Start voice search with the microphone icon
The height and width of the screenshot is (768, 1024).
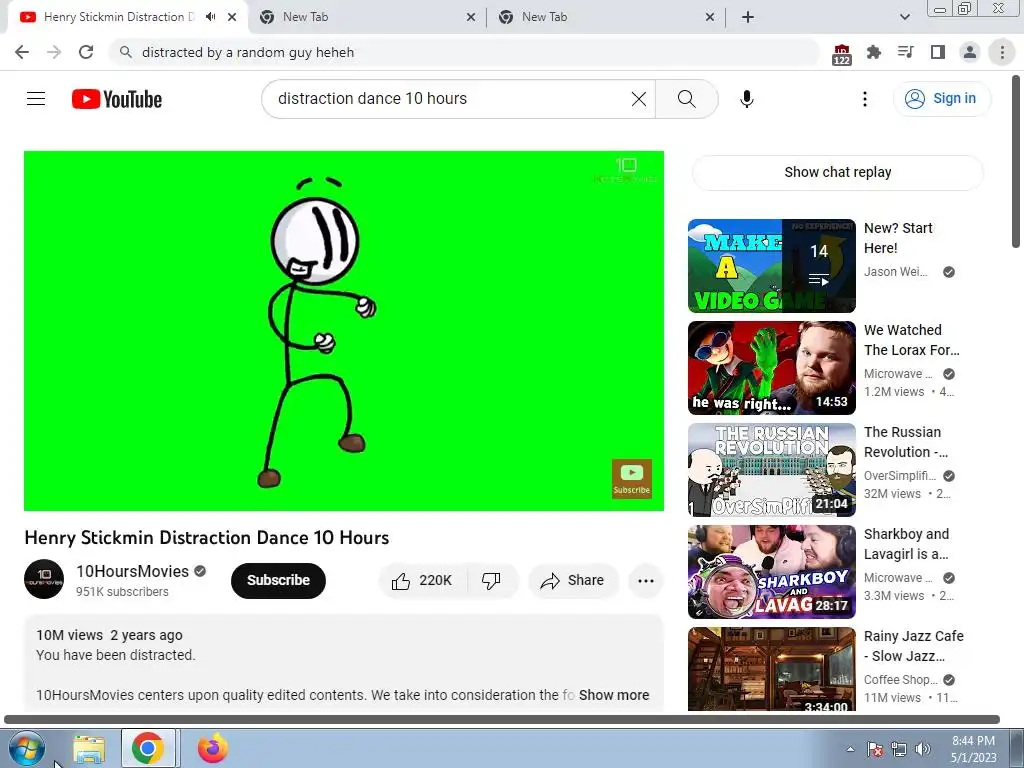[x=746, y=99]
